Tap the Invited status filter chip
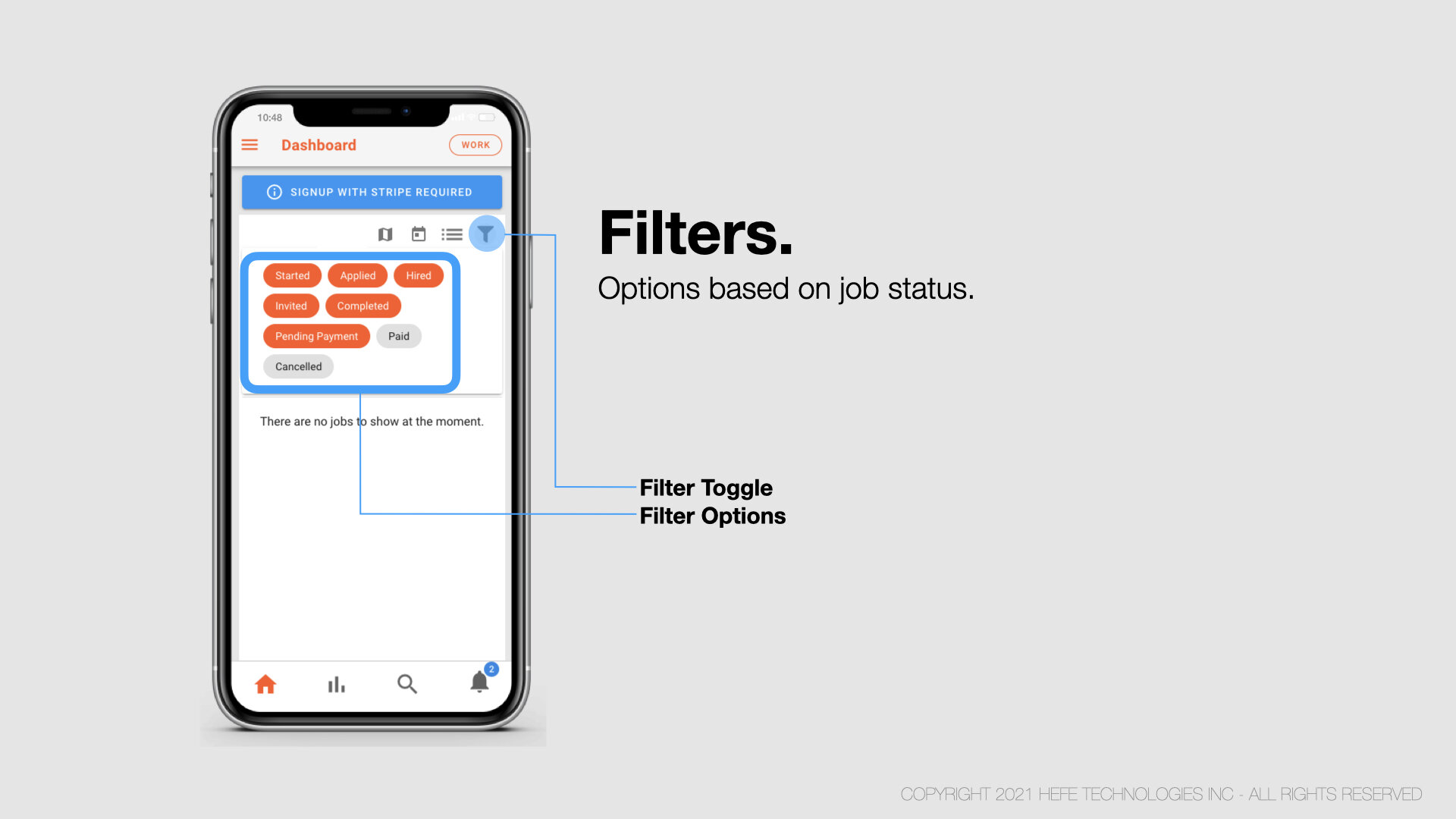This screenshot has height=819, width=1456. [291, 305]
